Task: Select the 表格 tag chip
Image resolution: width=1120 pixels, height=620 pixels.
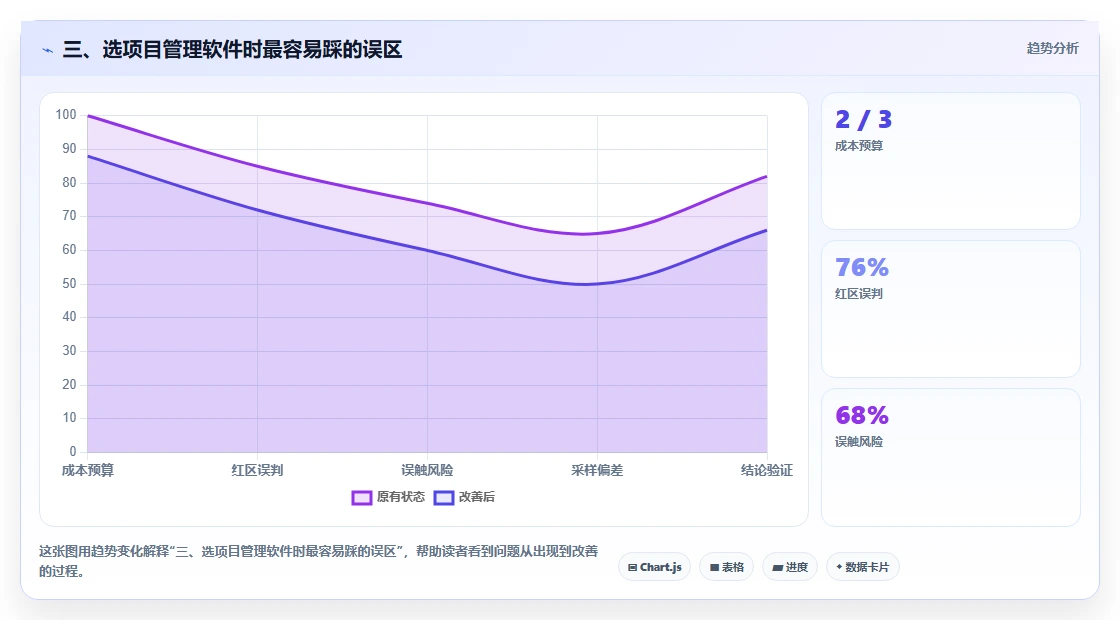Action: (x=726, y=567)
